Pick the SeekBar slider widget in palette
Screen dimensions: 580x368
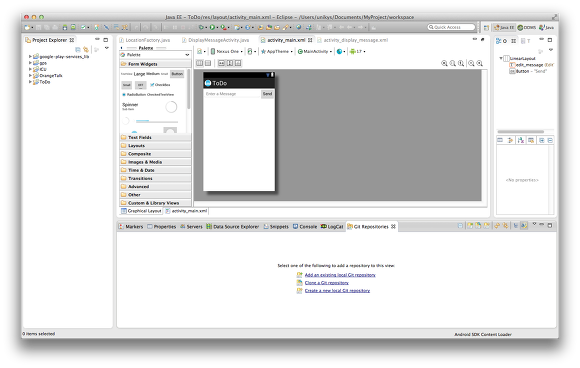[x=156, y=121]
